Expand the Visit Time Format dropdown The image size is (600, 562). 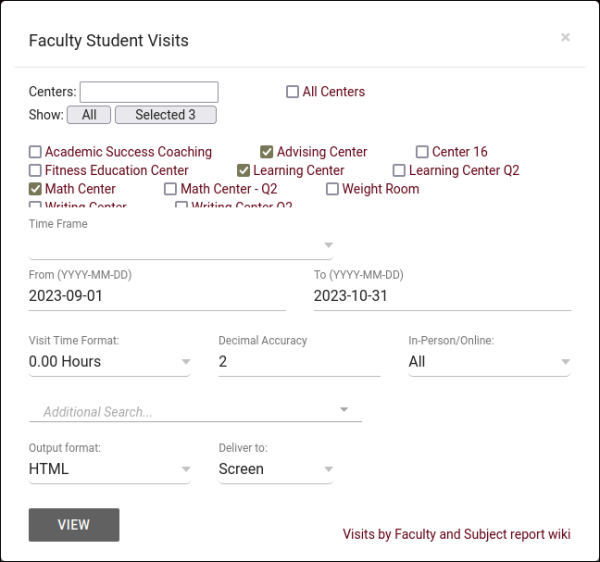pyautogui.click(x=109, y=362)
